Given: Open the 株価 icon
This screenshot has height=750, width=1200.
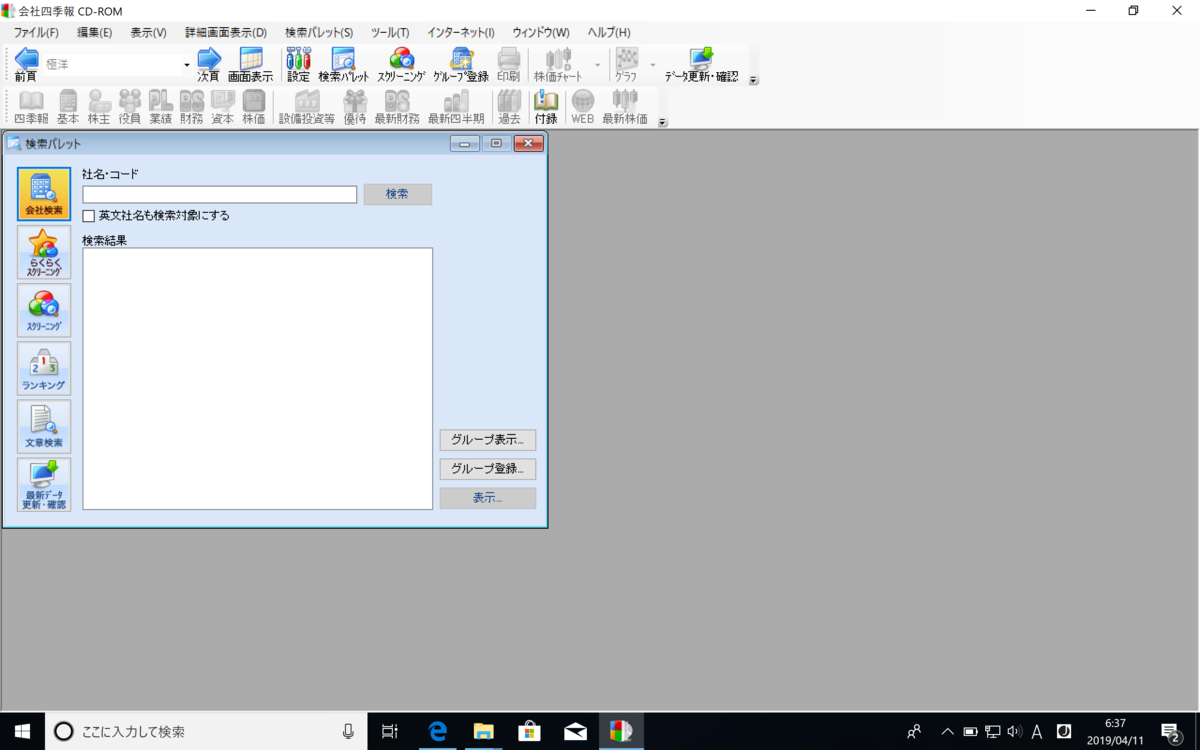Looking at the screenshot, I should point(254,107).
